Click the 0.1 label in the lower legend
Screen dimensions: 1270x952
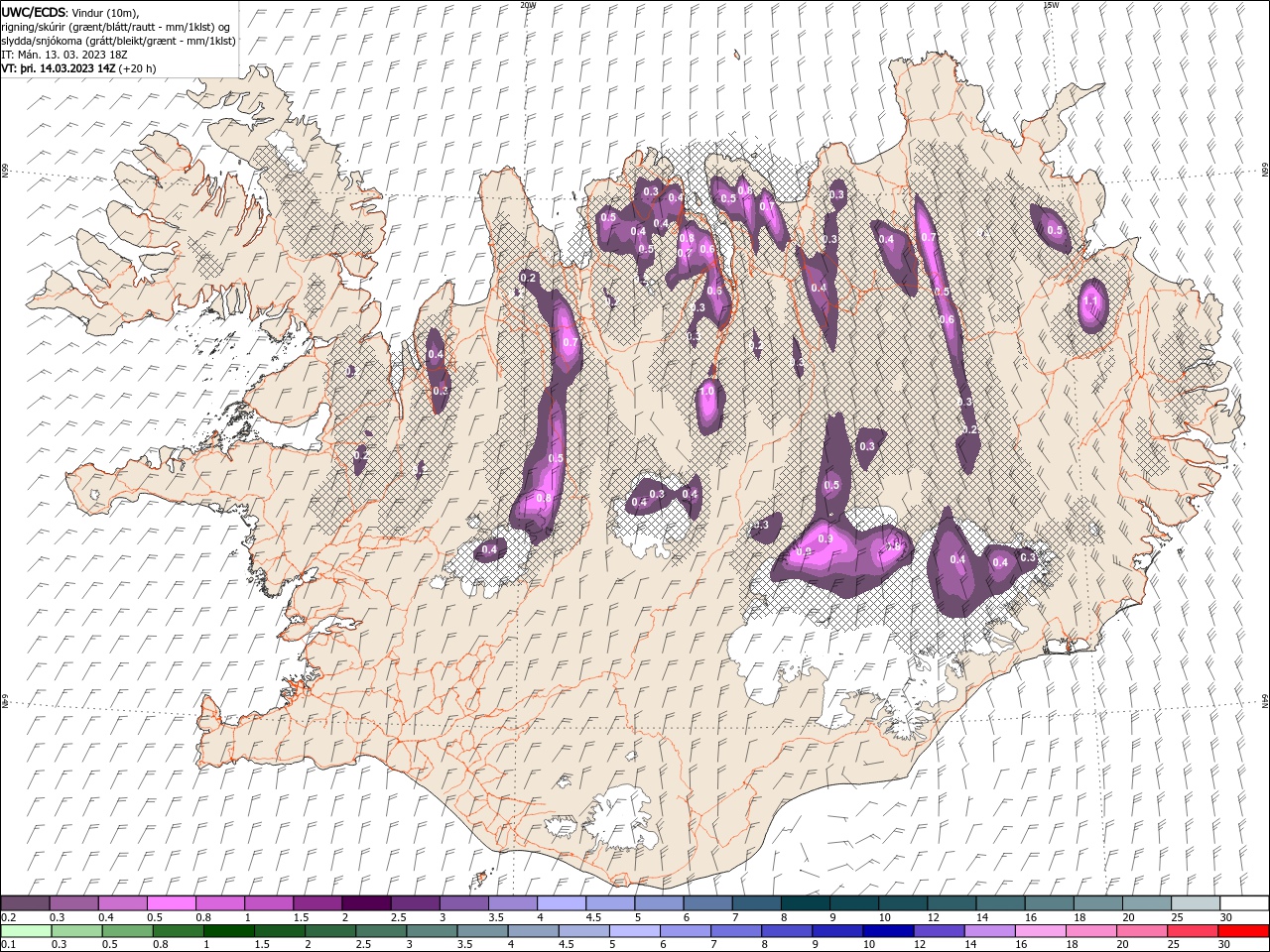tap(7, 945)
